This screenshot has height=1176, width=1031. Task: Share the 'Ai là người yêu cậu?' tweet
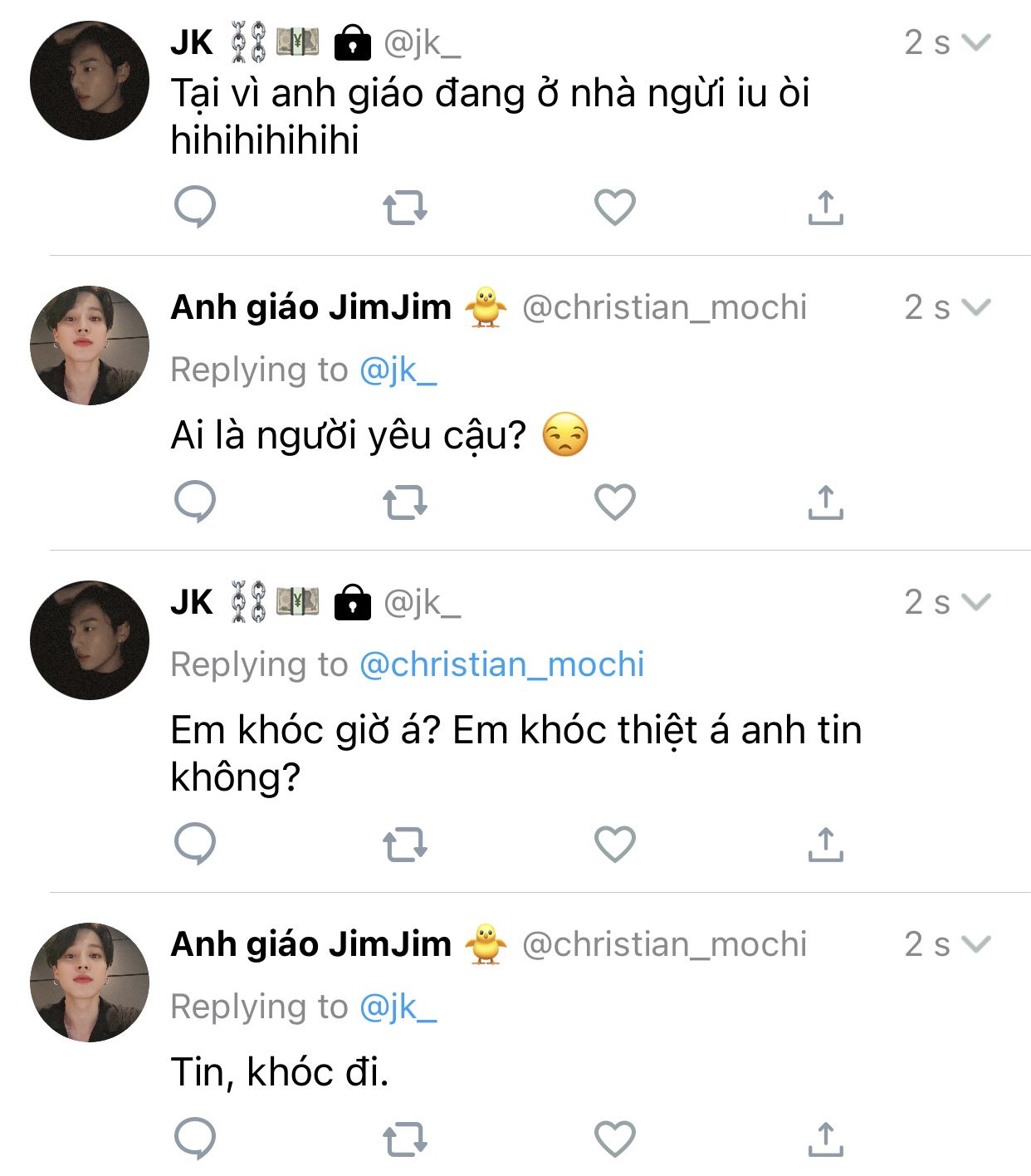pos(825,502)
